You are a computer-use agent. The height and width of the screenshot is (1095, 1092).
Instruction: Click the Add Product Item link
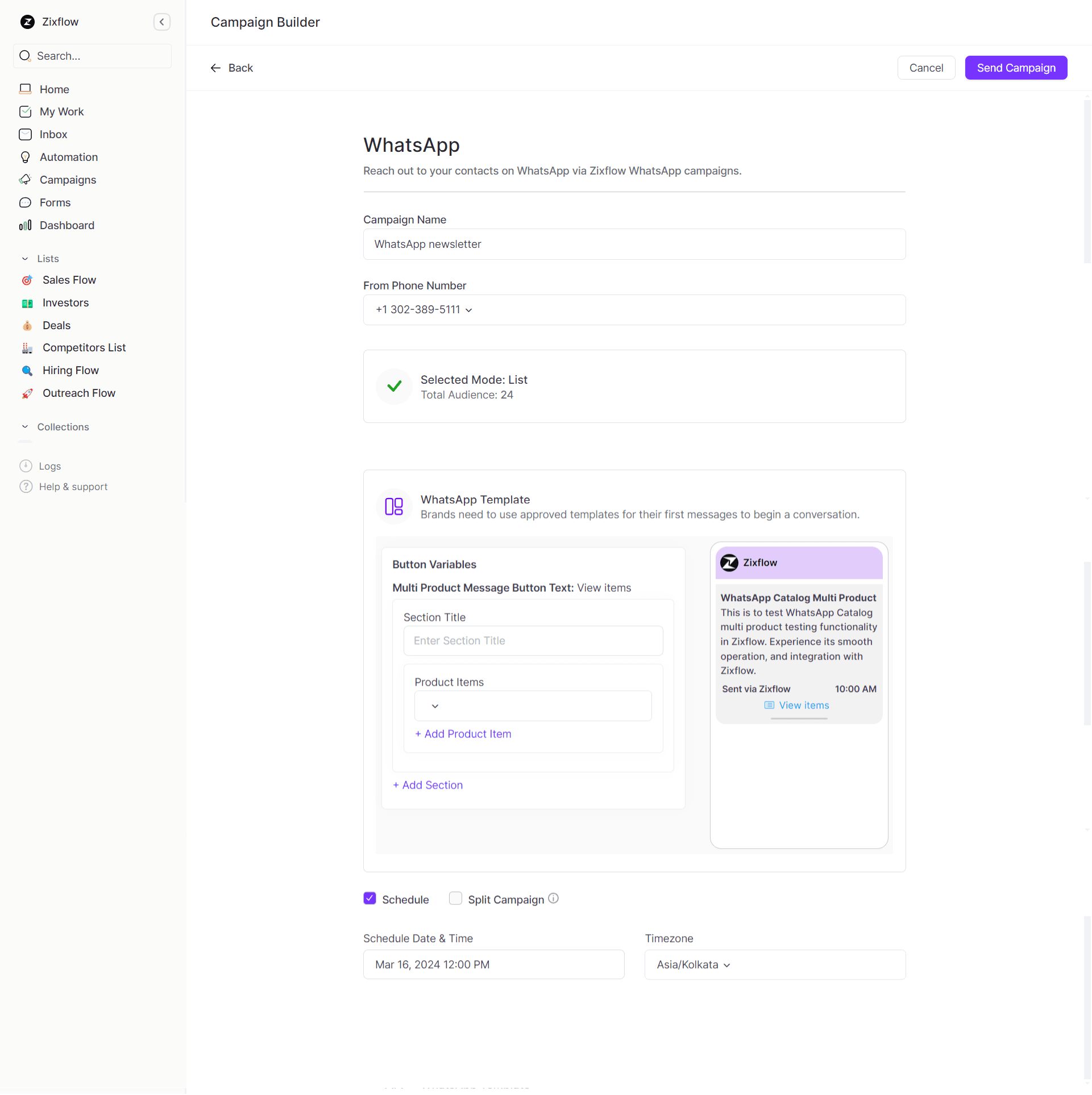(x=463, y=734)
